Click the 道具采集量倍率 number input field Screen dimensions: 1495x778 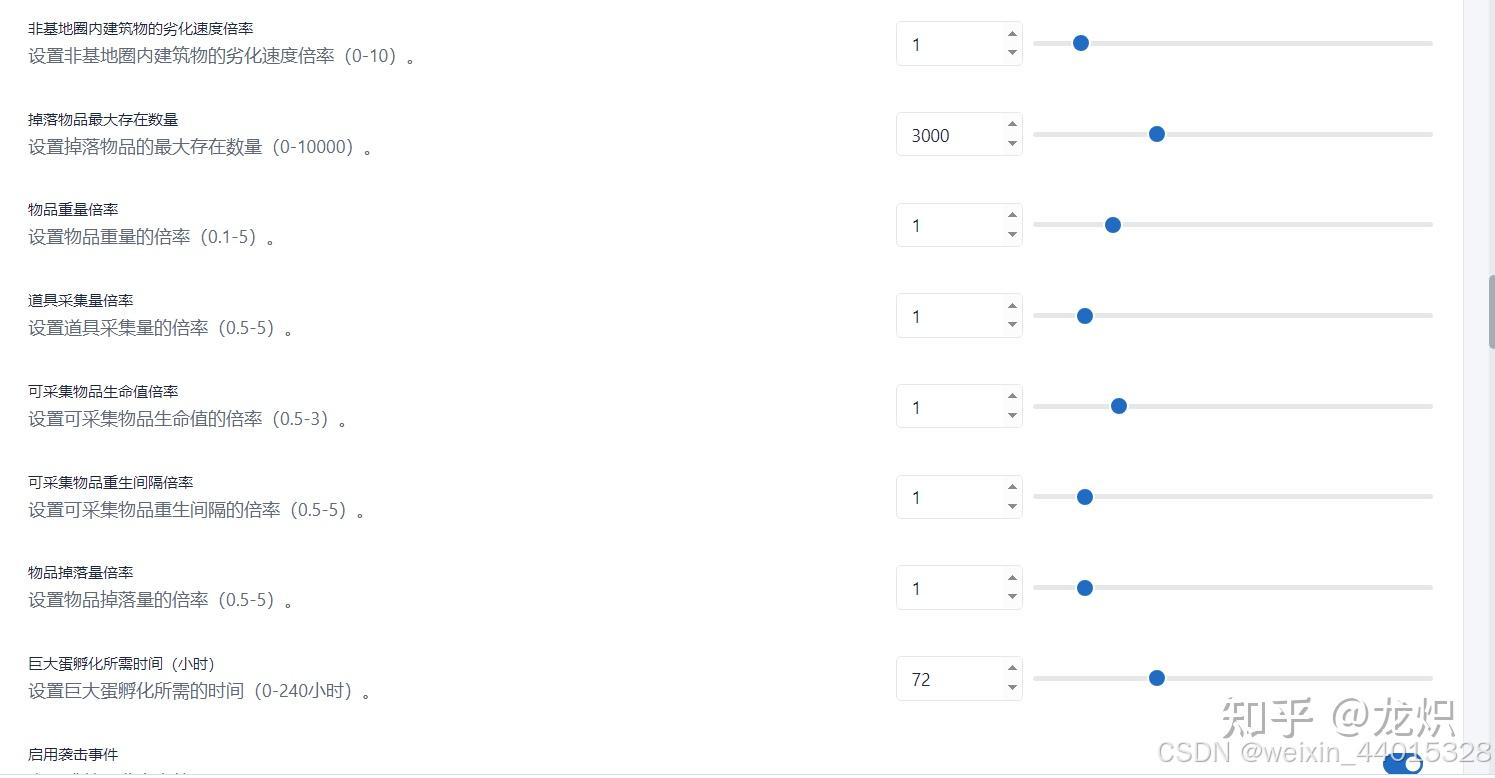tap(948, 316)
